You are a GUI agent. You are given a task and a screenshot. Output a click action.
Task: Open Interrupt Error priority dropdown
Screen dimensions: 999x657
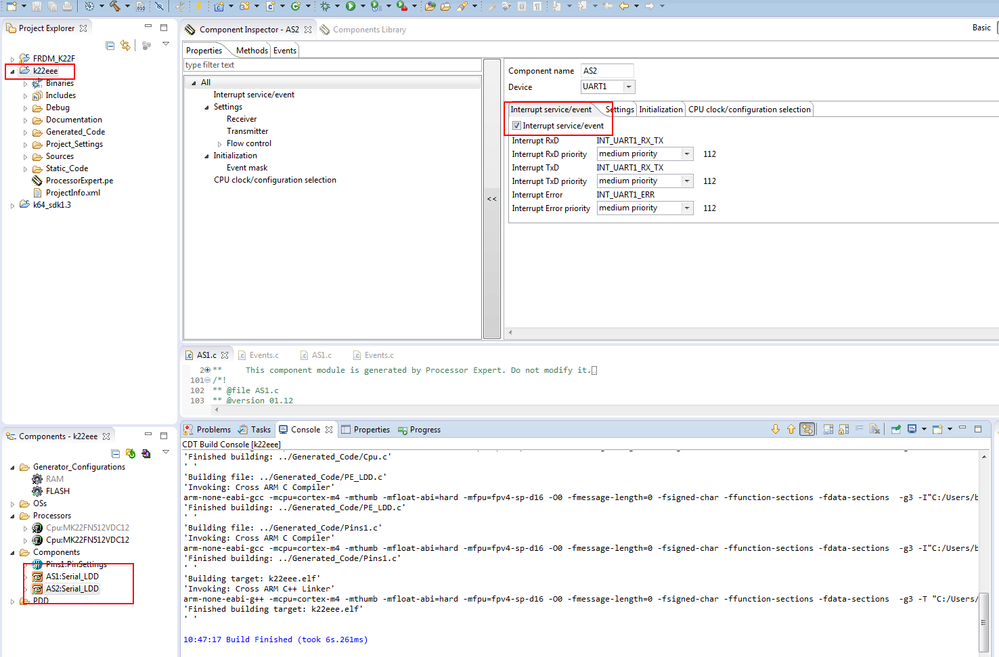click(x=687, y=208)
